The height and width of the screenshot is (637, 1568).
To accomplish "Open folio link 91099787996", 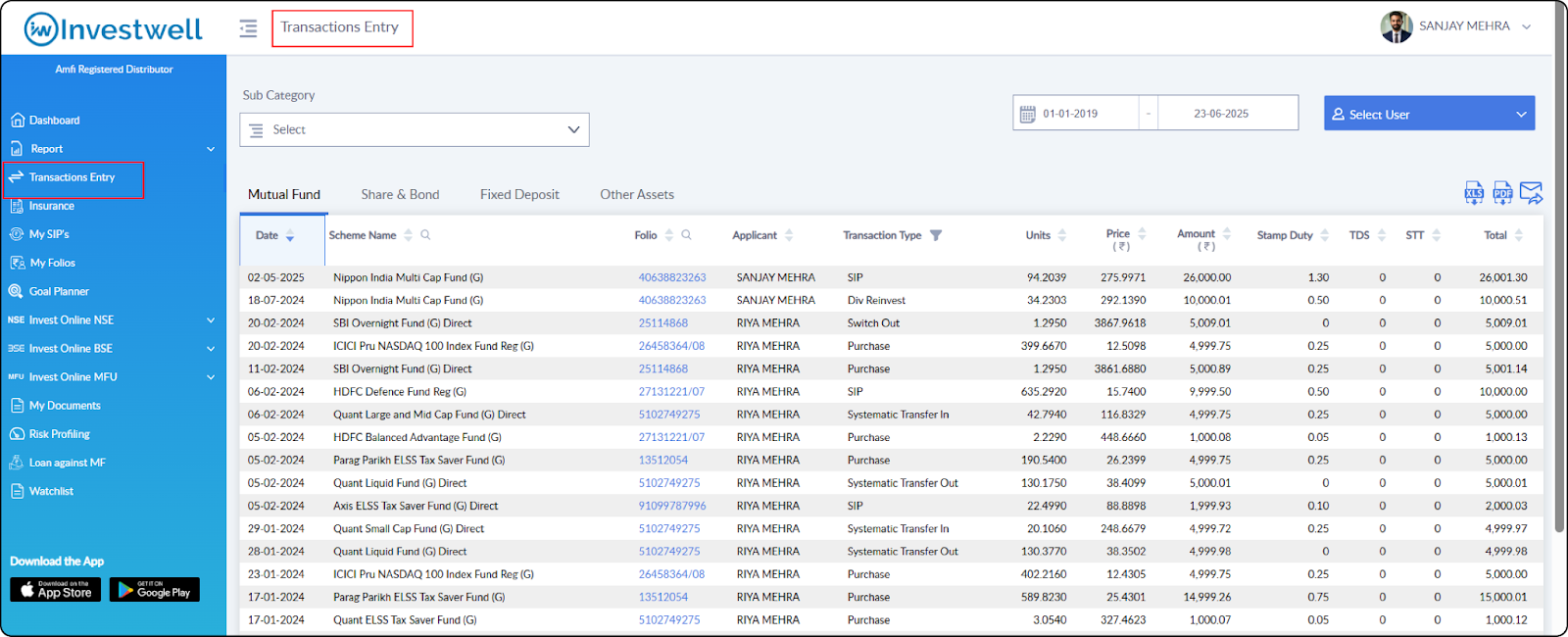I will click(x=672, y=506).
